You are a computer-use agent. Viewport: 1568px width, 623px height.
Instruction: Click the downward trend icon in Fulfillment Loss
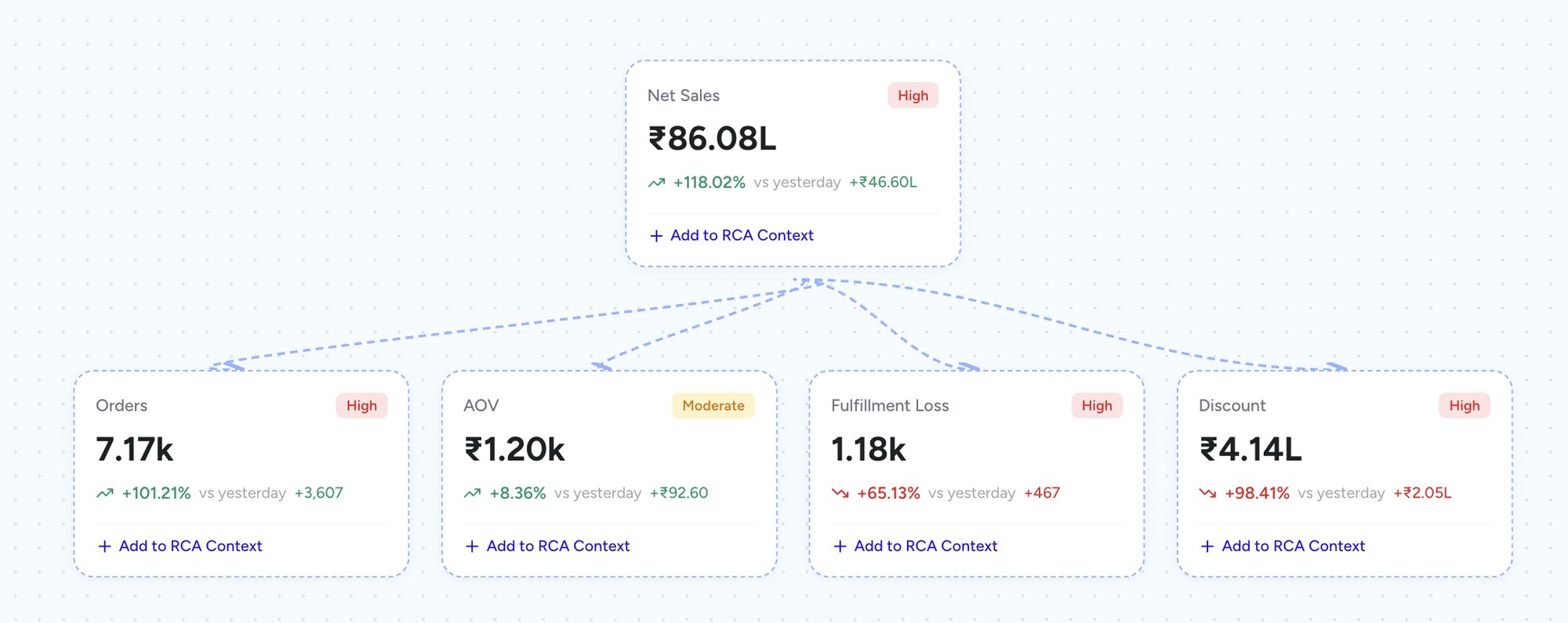(x=840, y=494)
